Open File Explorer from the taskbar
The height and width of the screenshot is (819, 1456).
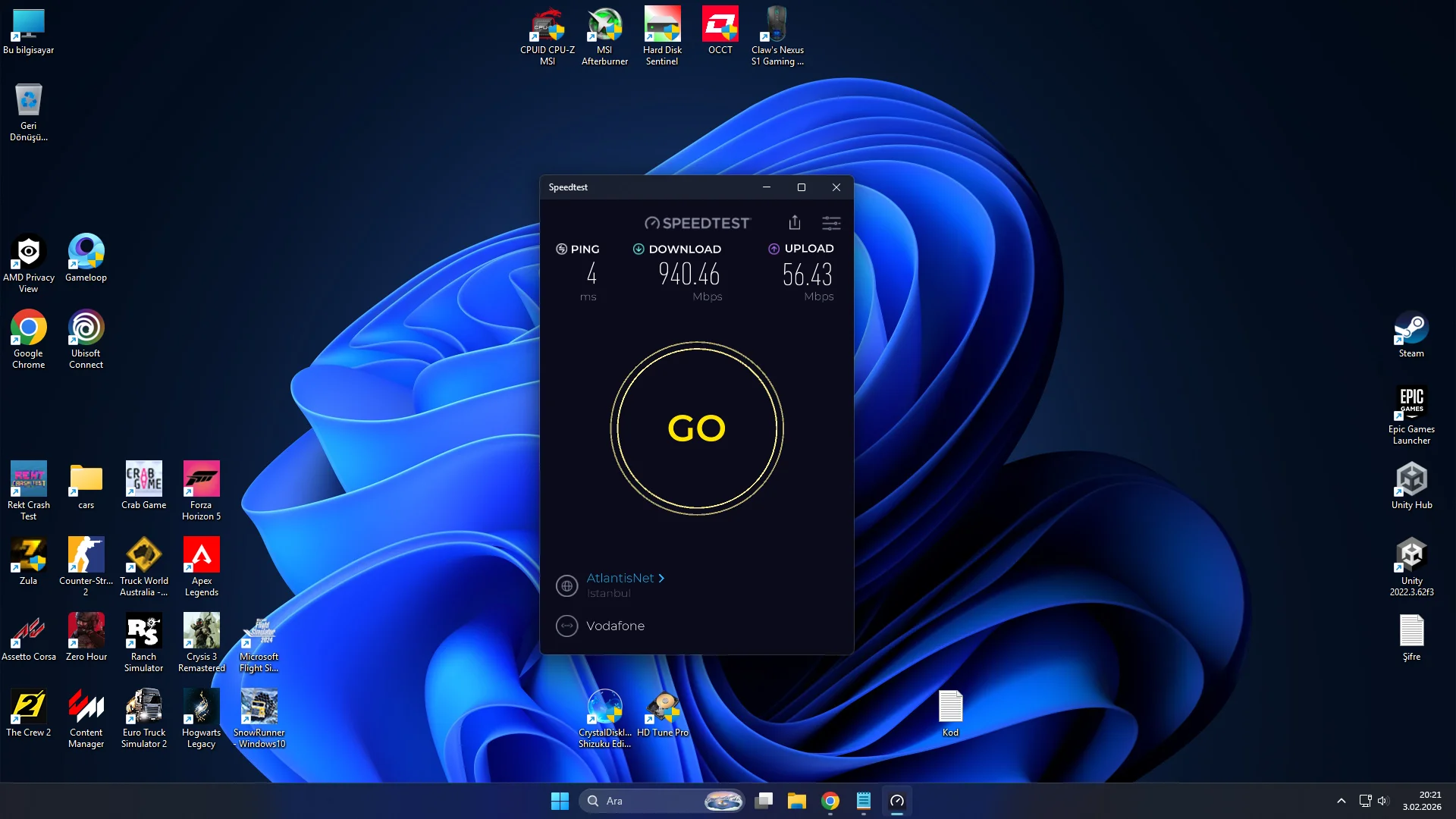[x=796, y=801]
